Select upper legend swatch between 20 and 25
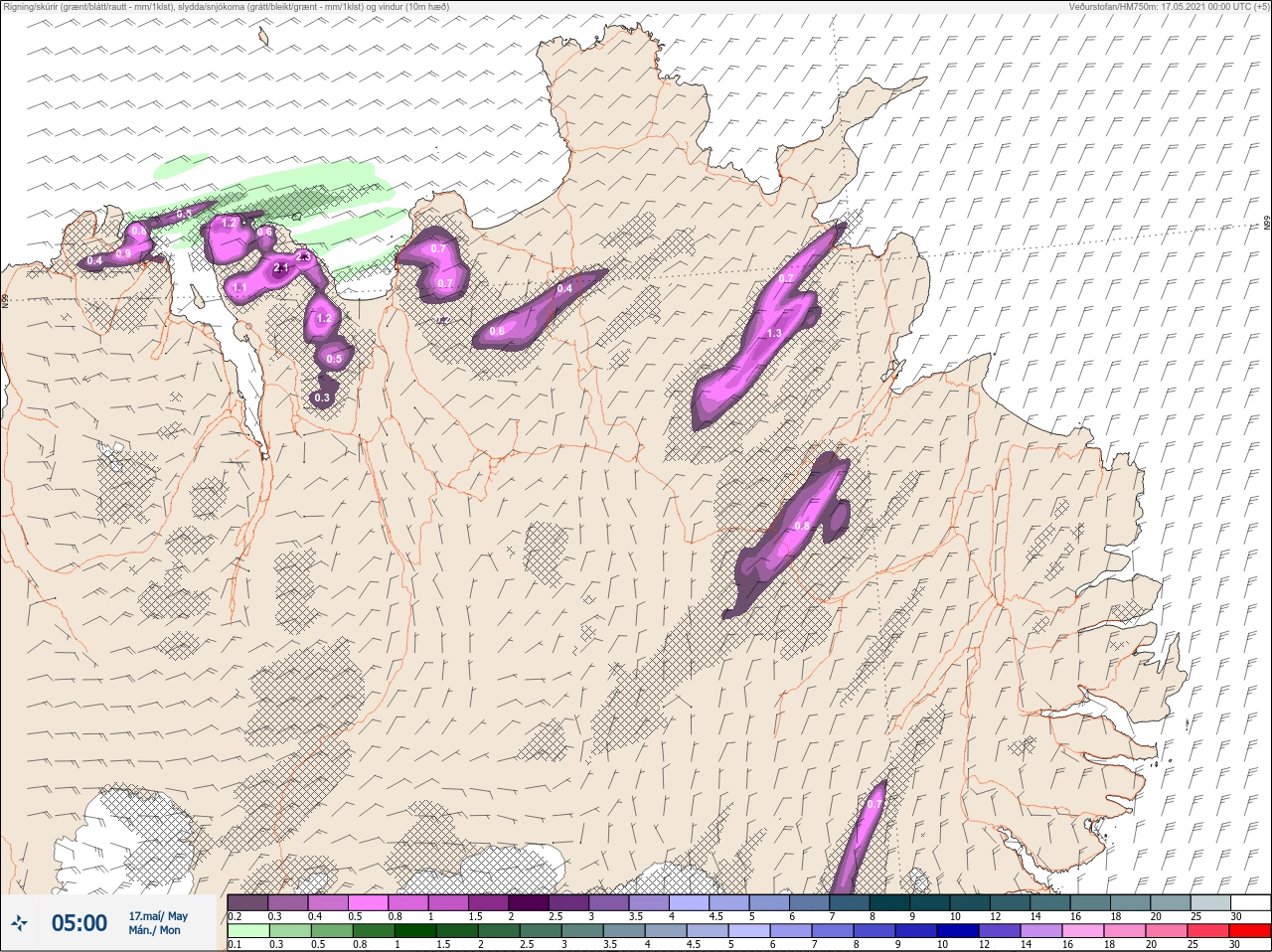The height and width of the screenshot is (952, 1272). [x=1173, y=902]
